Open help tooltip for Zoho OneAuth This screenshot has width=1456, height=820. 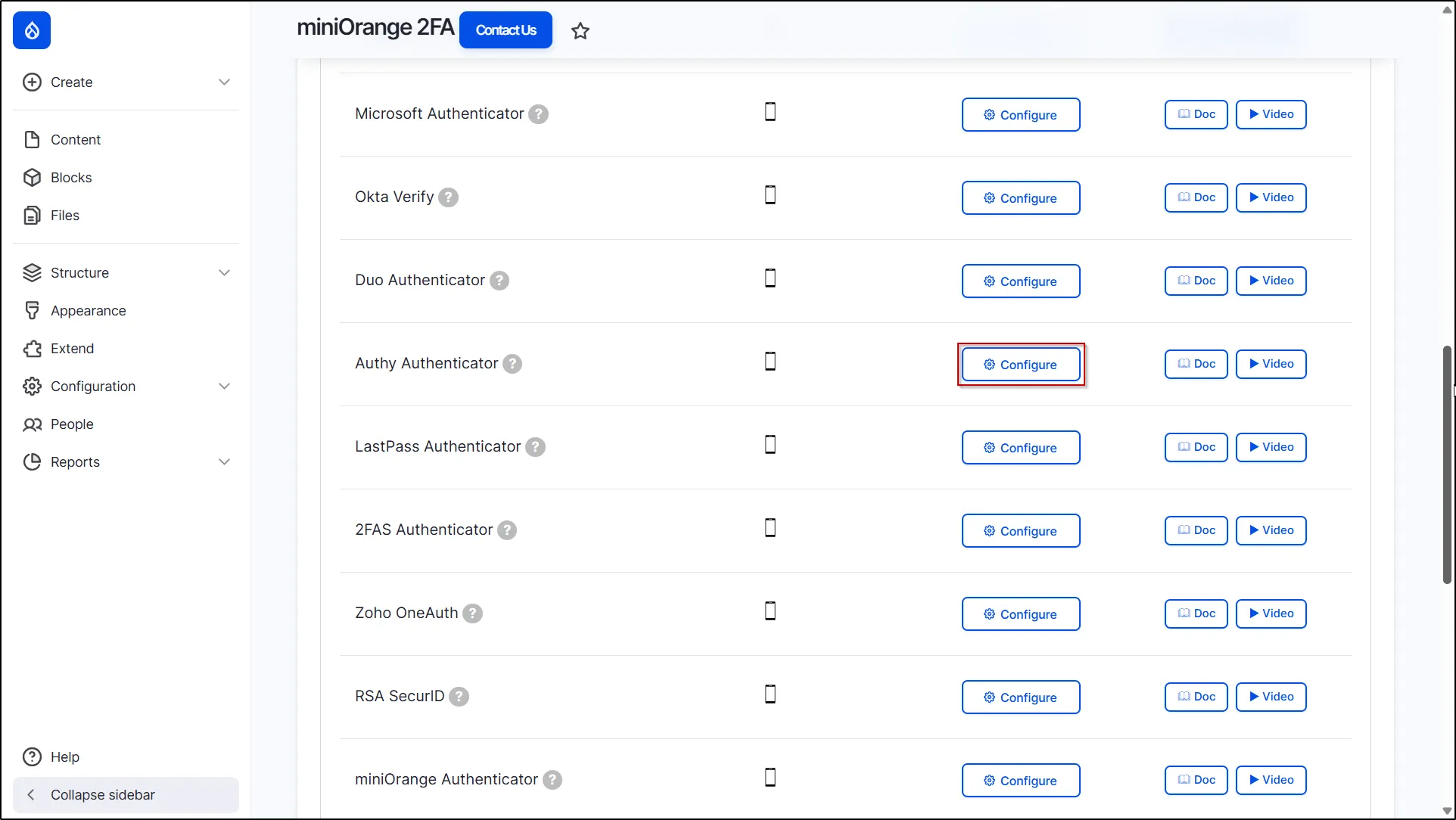[472, 613]
